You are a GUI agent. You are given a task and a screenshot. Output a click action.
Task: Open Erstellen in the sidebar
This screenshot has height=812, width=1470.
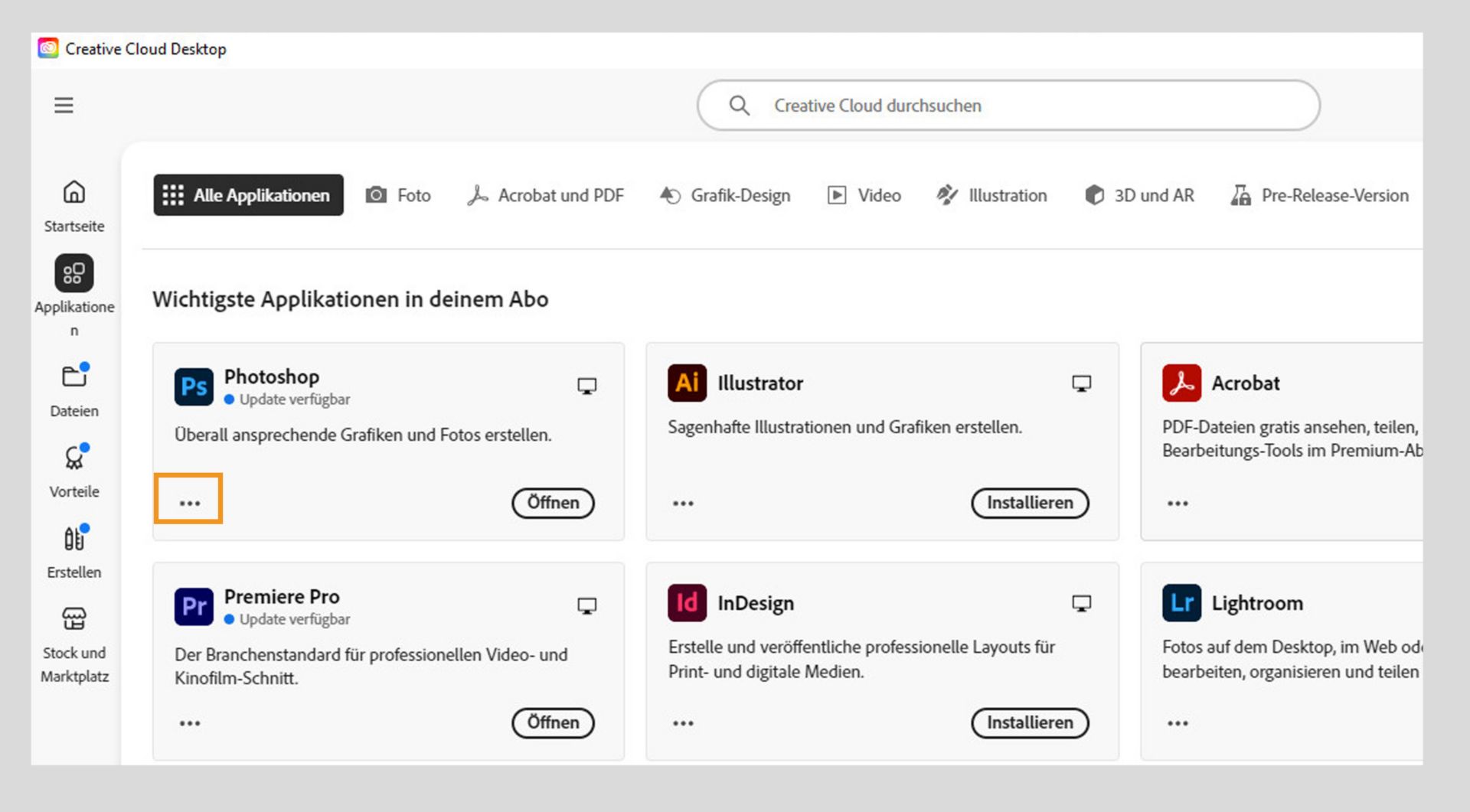click(x=74, y=551)
